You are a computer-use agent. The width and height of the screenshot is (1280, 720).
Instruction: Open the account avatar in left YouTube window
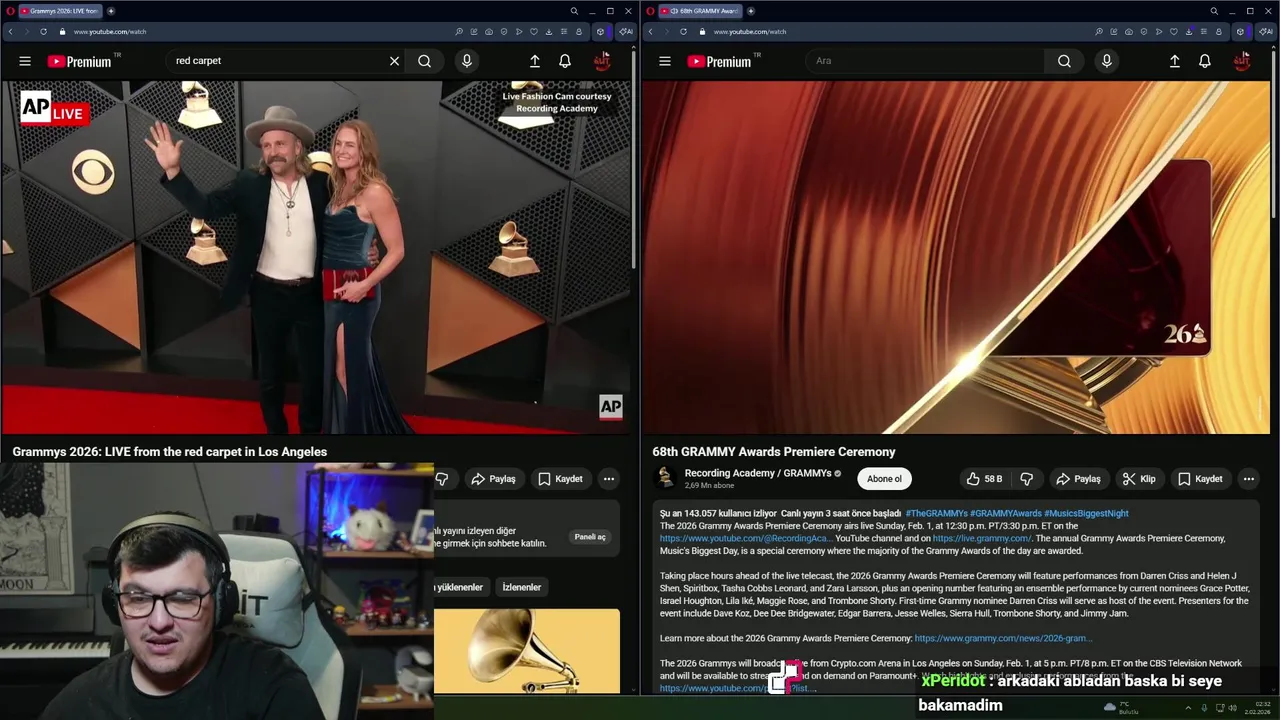point(602,61)
